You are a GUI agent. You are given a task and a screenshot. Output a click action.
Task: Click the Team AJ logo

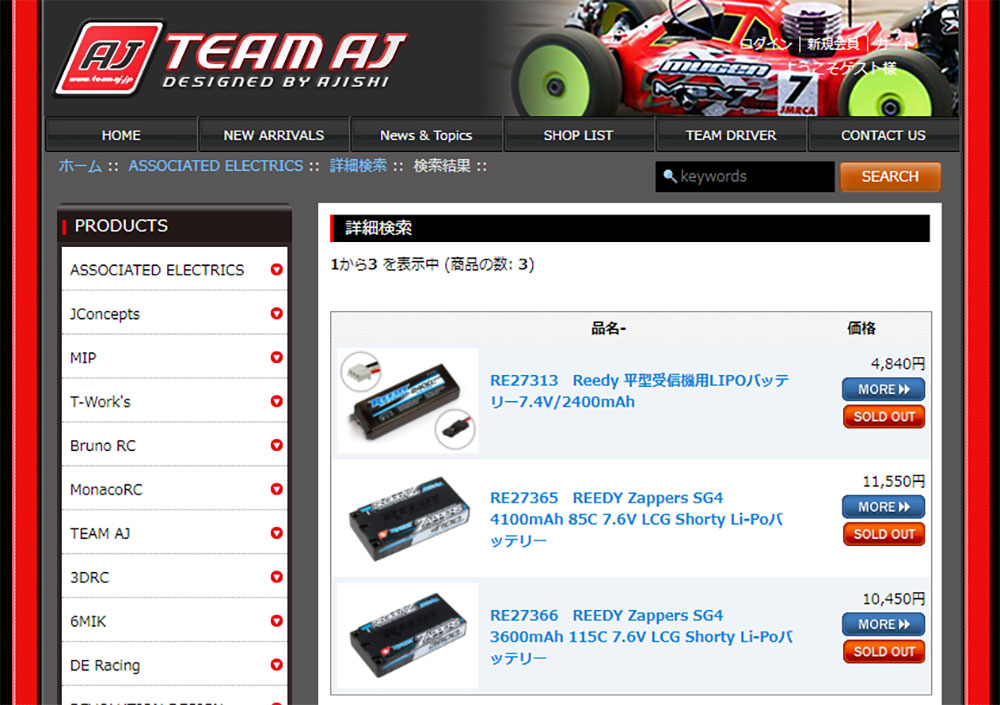point(231,59)
